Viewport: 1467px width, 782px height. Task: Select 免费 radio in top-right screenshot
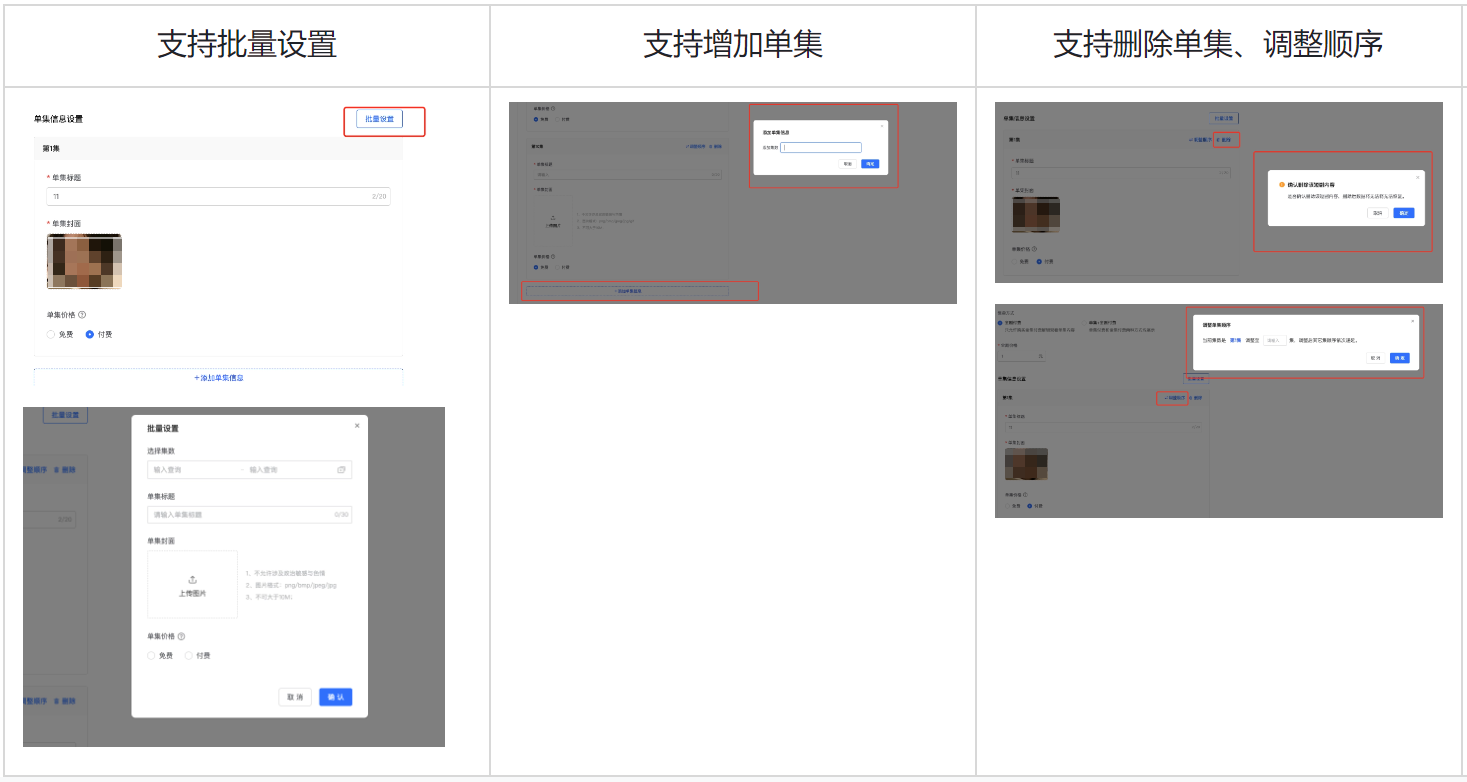click(1014, 261)
